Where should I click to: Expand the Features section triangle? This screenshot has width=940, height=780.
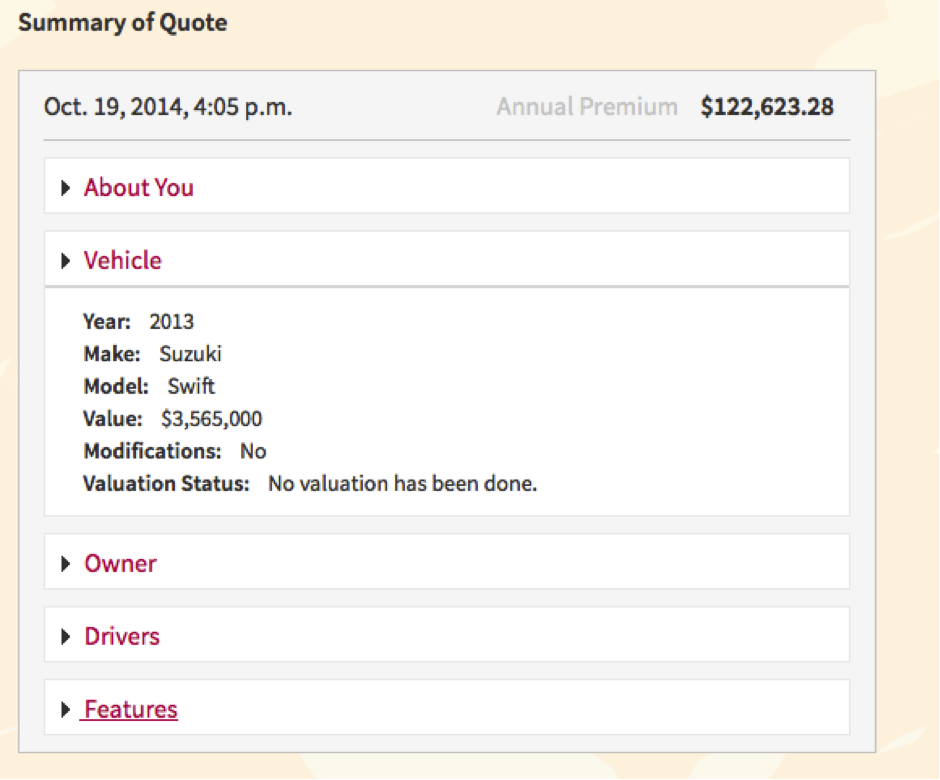(66, 710)
